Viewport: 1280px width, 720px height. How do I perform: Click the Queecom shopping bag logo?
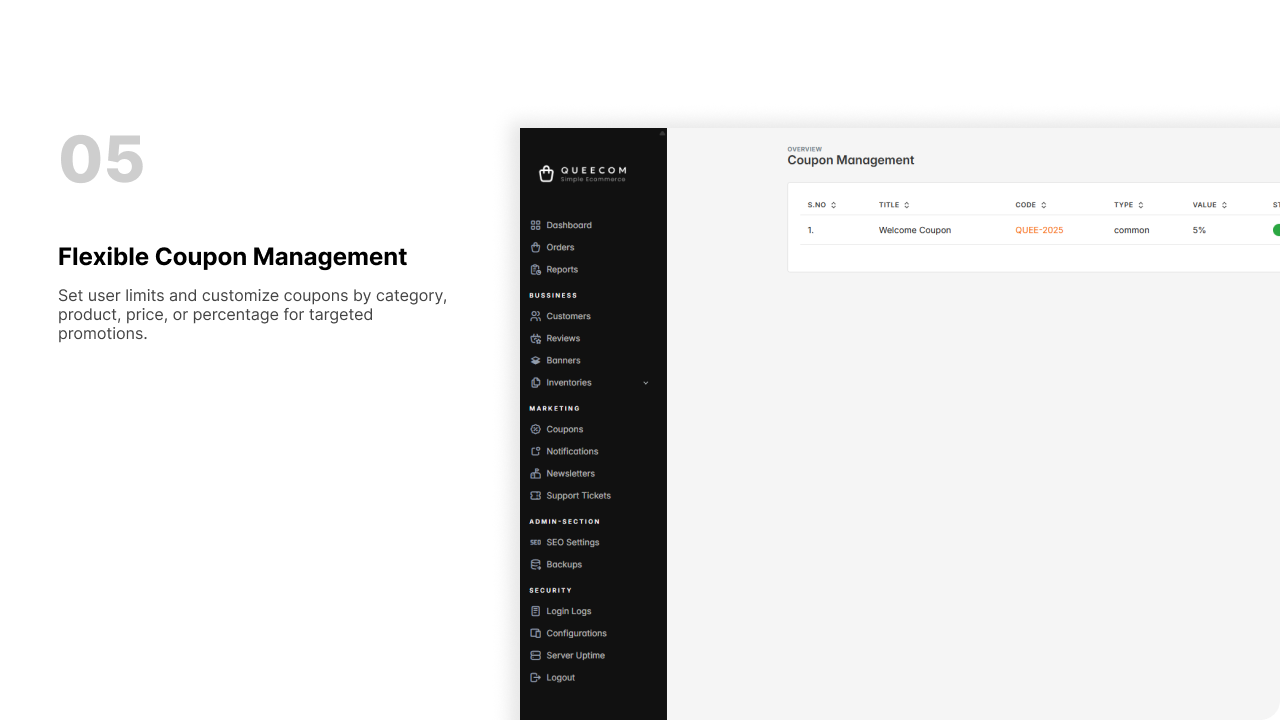click(546, 173)
